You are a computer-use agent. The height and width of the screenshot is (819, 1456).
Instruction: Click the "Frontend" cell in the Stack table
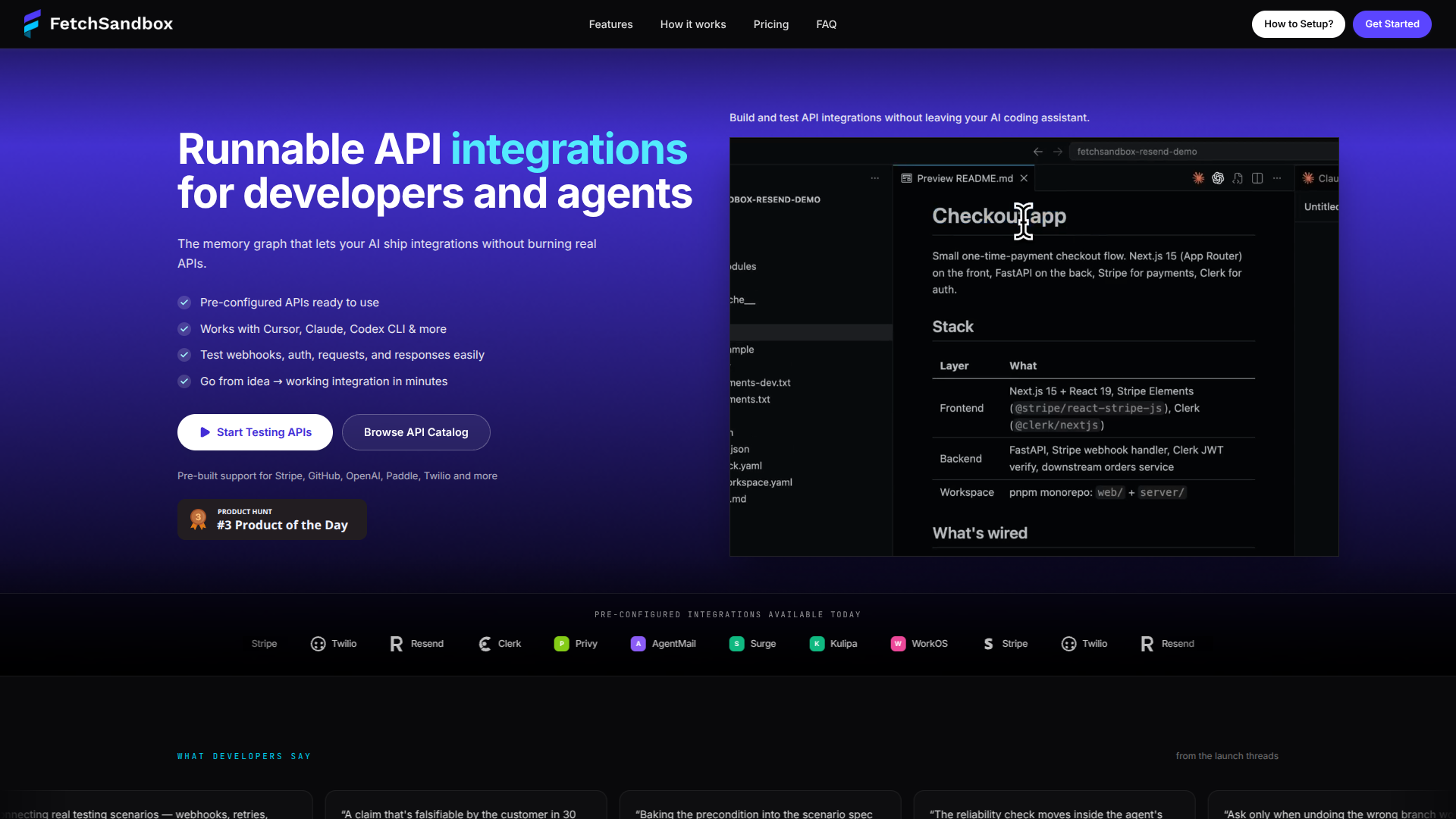(x=962, y=408)
